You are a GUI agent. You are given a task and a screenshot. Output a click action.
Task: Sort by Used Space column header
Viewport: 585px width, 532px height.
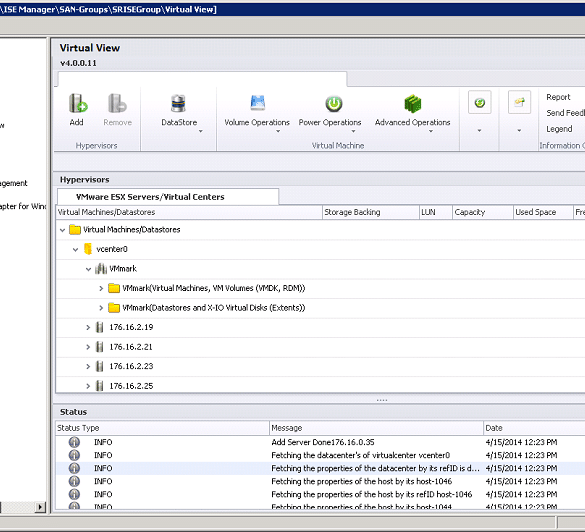coord(543,212)
